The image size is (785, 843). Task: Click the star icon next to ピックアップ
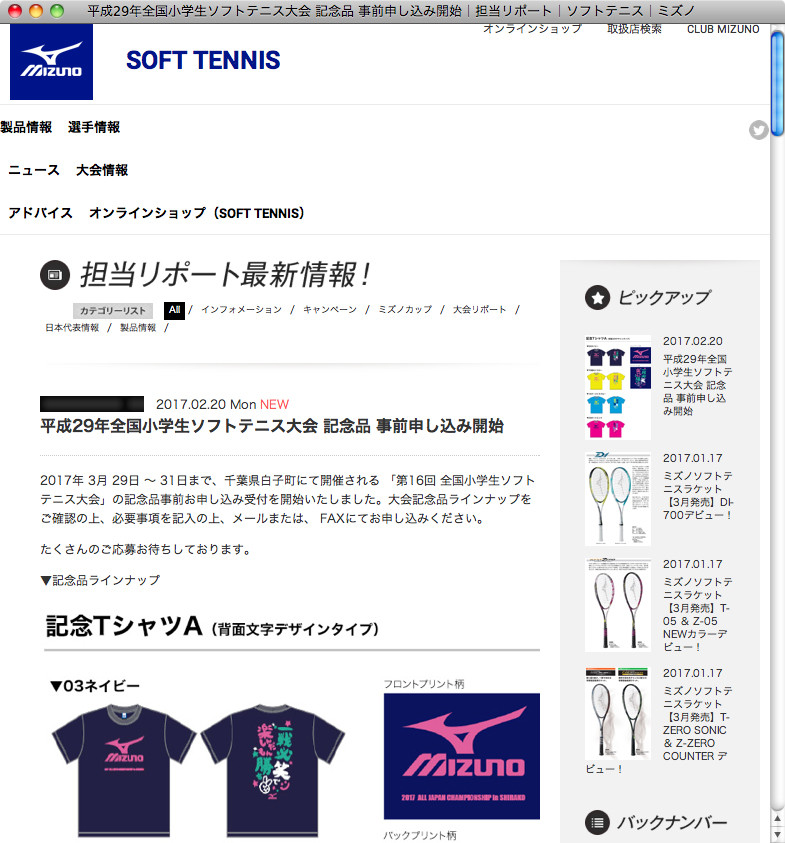coord(597,297)
